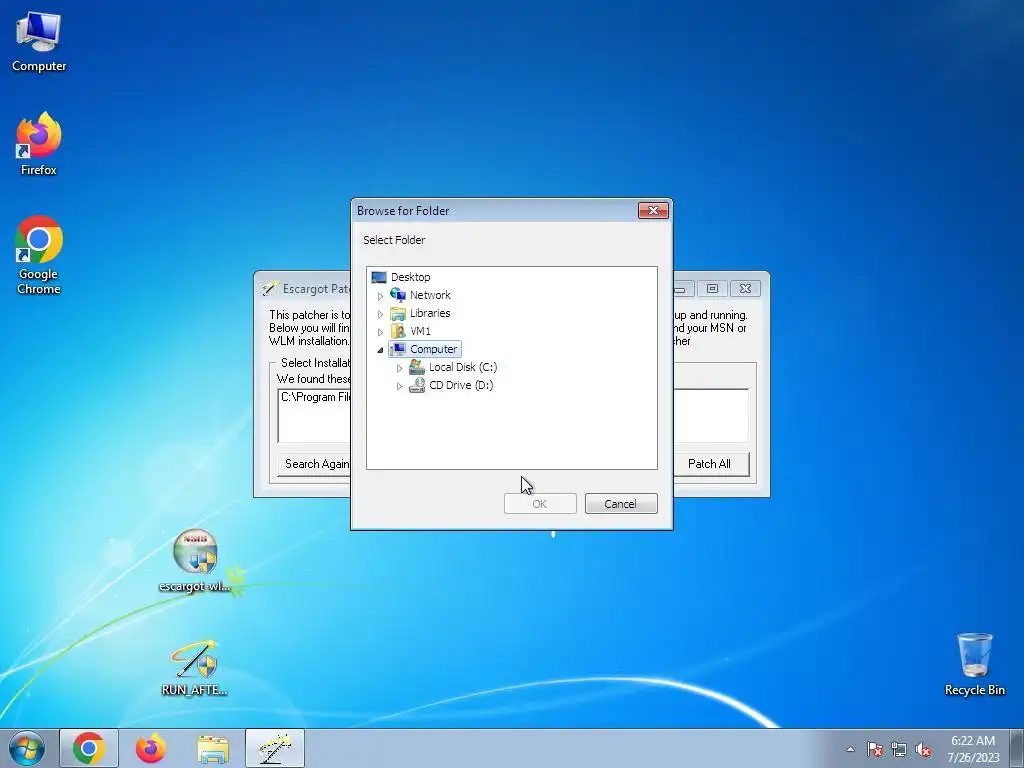
Task: Collapse the Computer tree node
Action: pyautogui.click(x=381, y=350)
